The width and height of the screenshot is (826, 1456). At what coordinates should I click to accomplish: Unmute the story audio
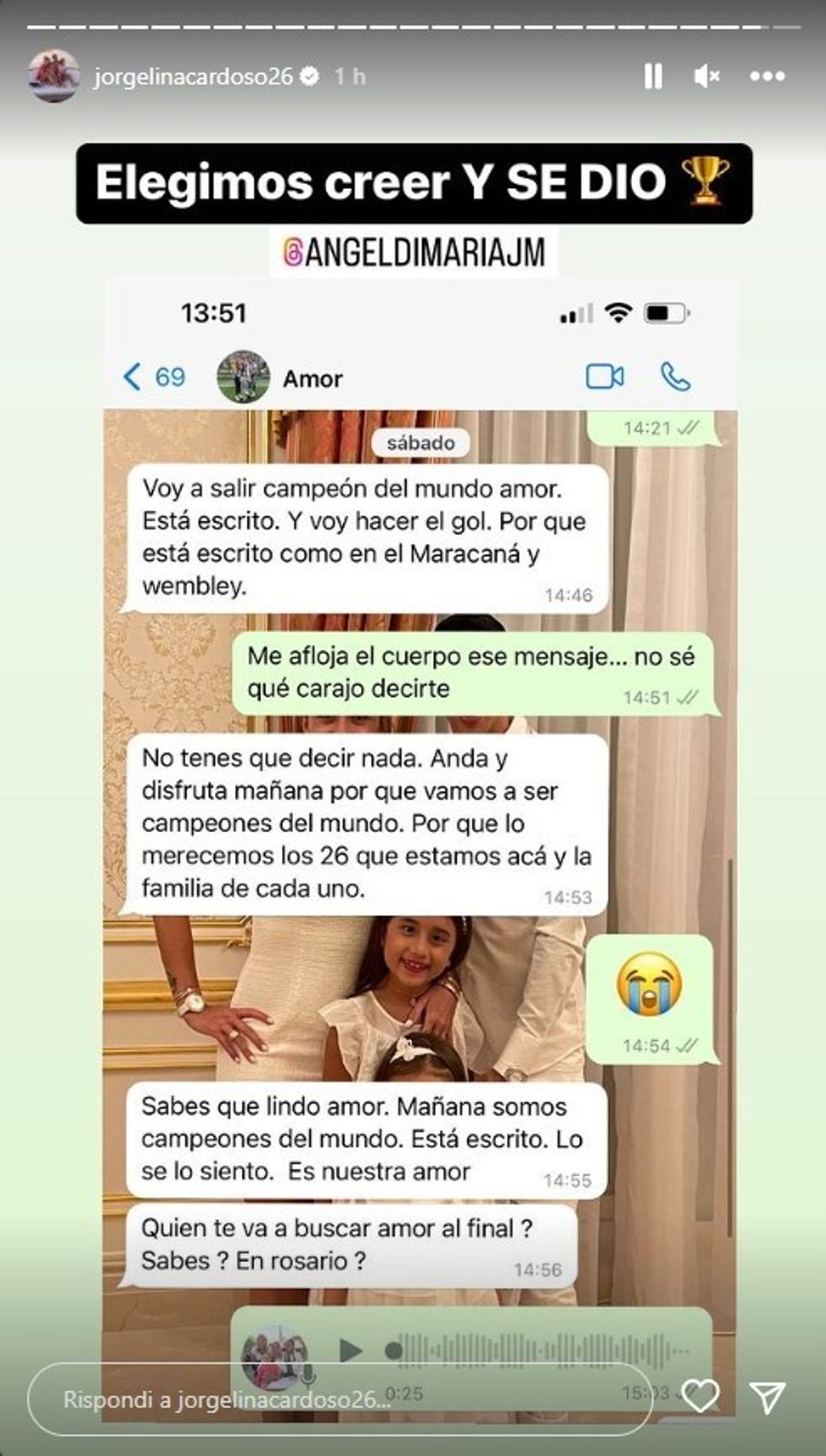pos(706,77)
